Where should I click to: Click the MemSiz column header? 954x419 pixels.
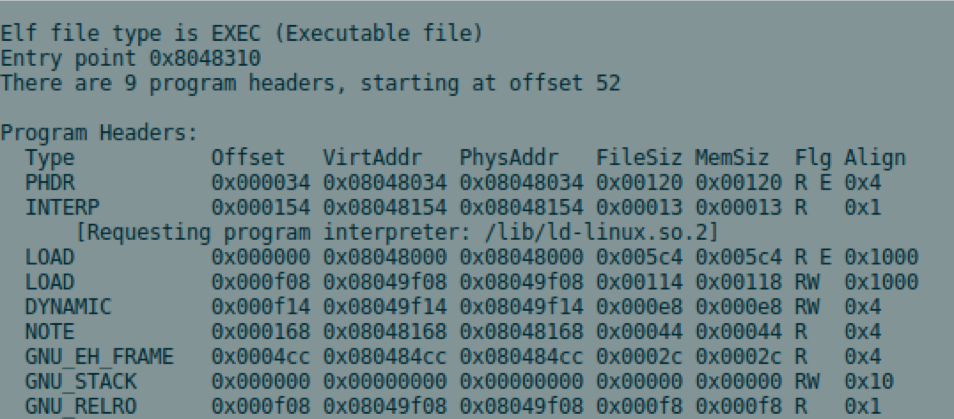tap(732, 158)
